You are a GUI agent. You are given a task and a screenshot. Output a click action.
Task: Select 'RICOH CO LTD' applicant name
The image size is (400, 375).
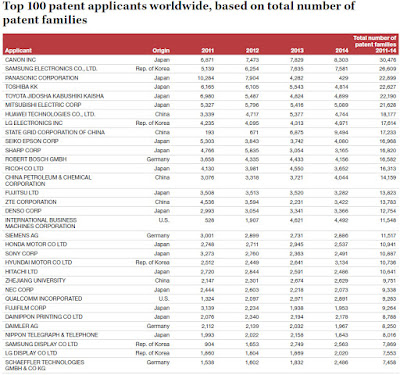coord(24,168)
